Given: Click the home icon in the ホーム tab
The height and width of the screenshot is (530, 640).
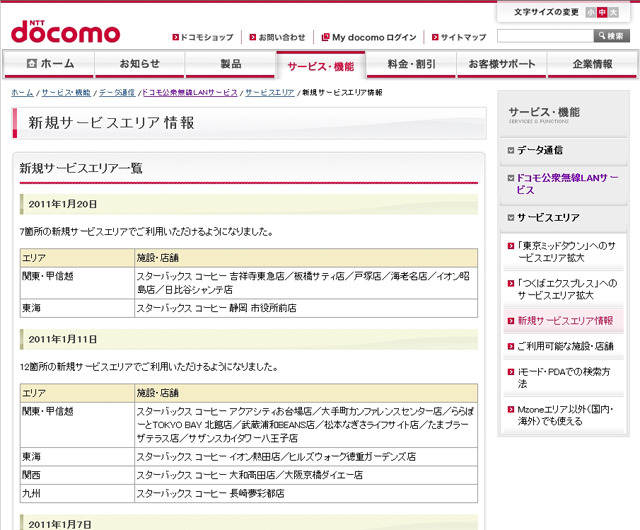Looking at the screenshot, I should pos(31,63).
